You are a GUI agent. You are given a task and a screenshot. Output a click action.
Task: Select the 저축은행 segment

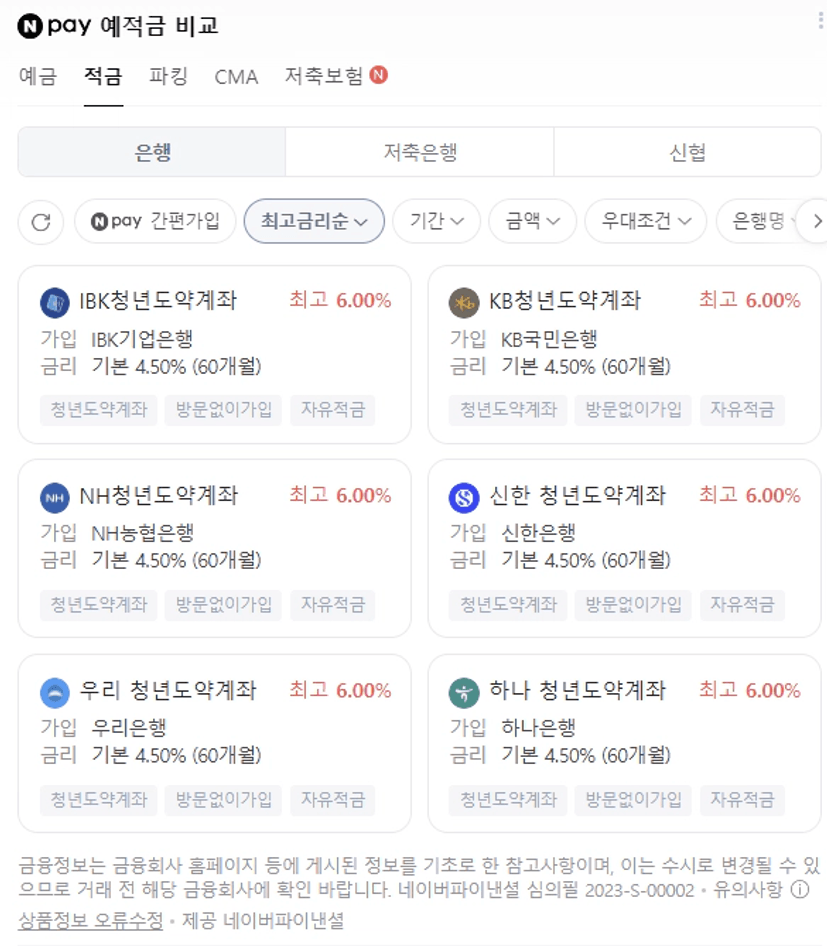[420, 152]
